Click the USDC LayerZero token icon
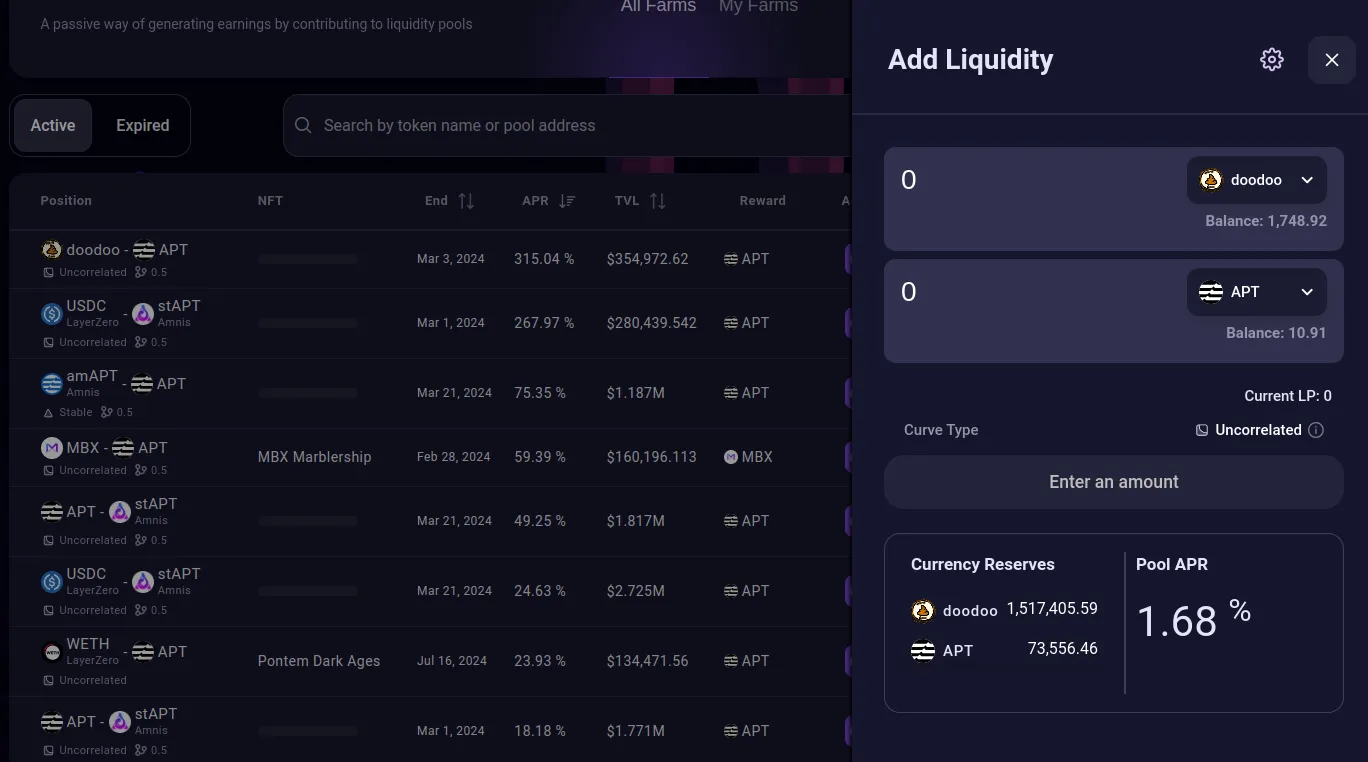Screen dimensions: 1368x762 tap(52, 313)
